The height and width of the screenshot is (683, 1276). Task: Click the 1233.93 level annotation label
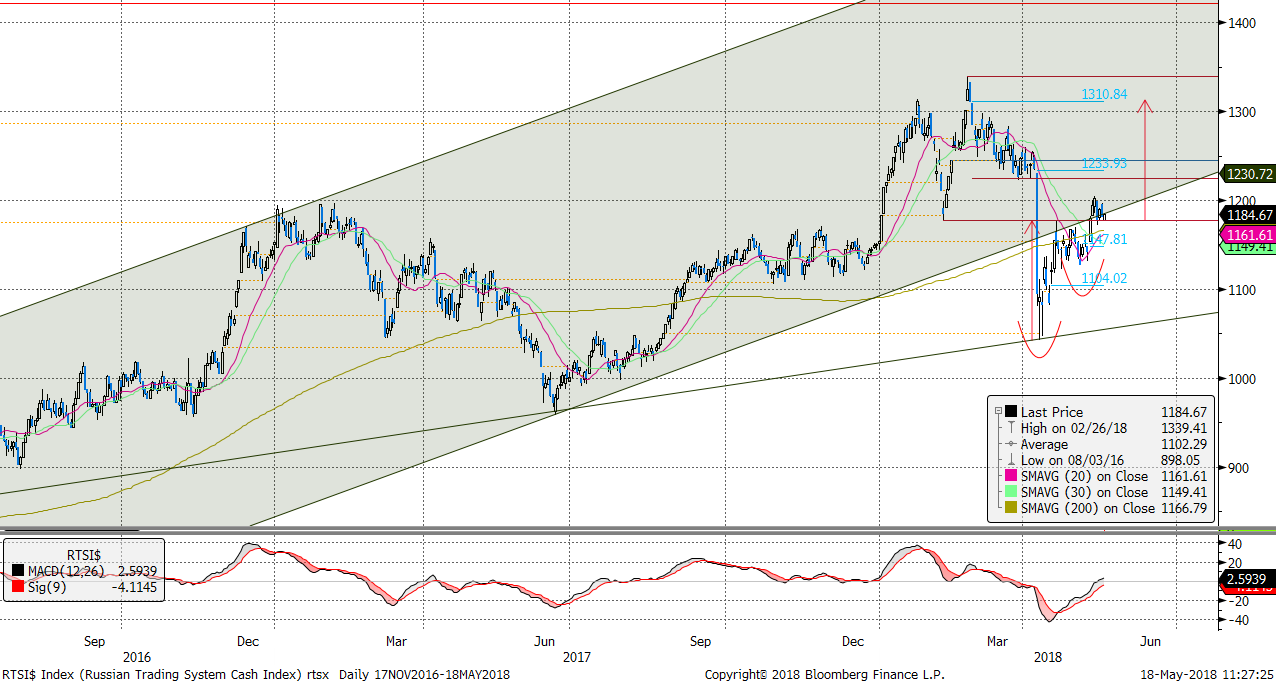1104,162
